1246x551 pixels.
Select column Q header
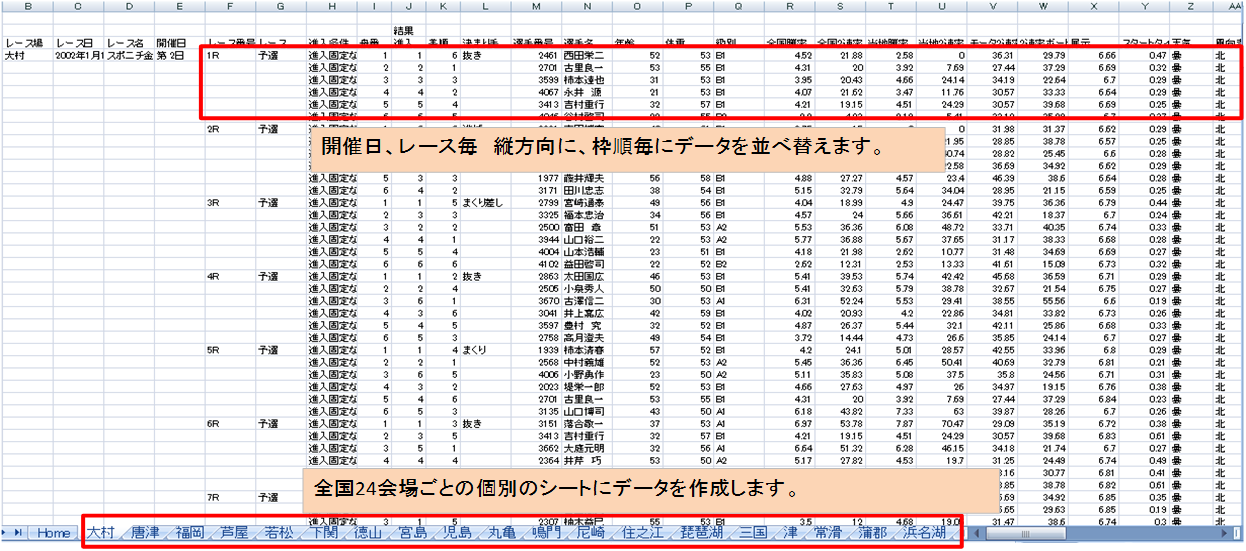[x=738, y=7]
